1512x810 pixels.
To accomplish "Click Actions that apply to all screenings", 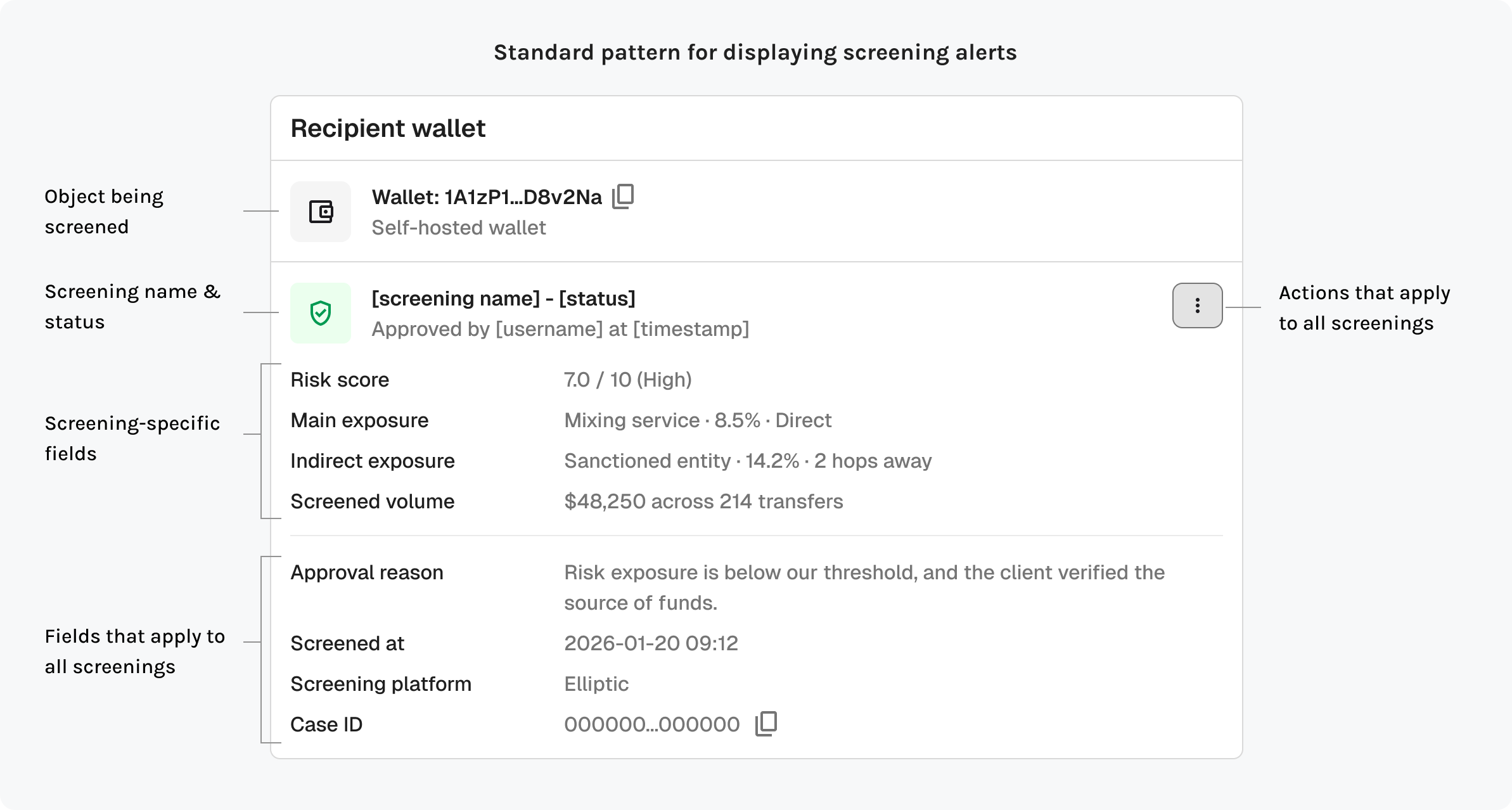I will coord(1364,308).
